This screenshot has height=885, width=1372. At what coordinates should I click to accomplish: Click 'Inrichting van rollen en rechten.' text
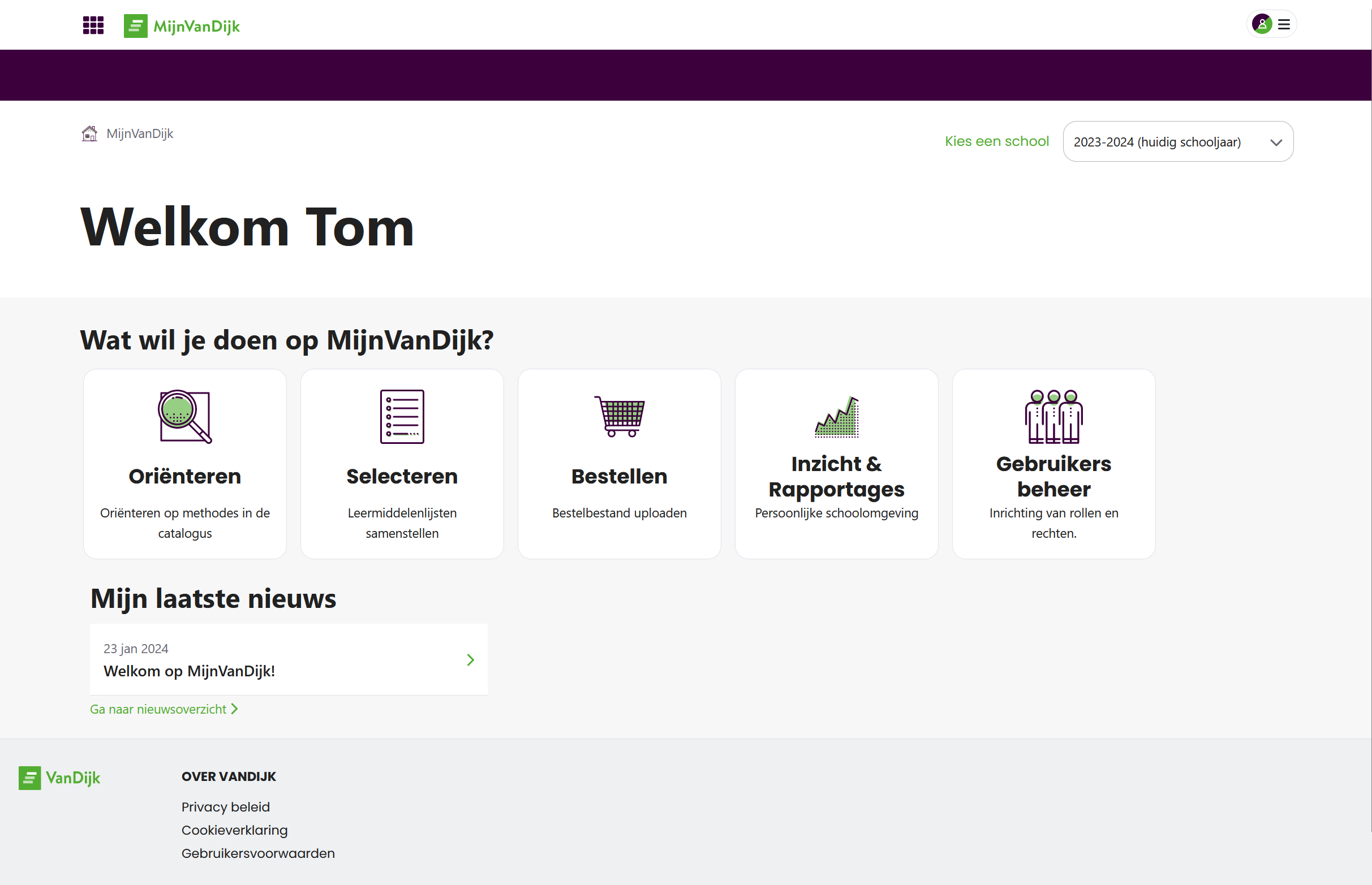click(x=1053, y=523)
